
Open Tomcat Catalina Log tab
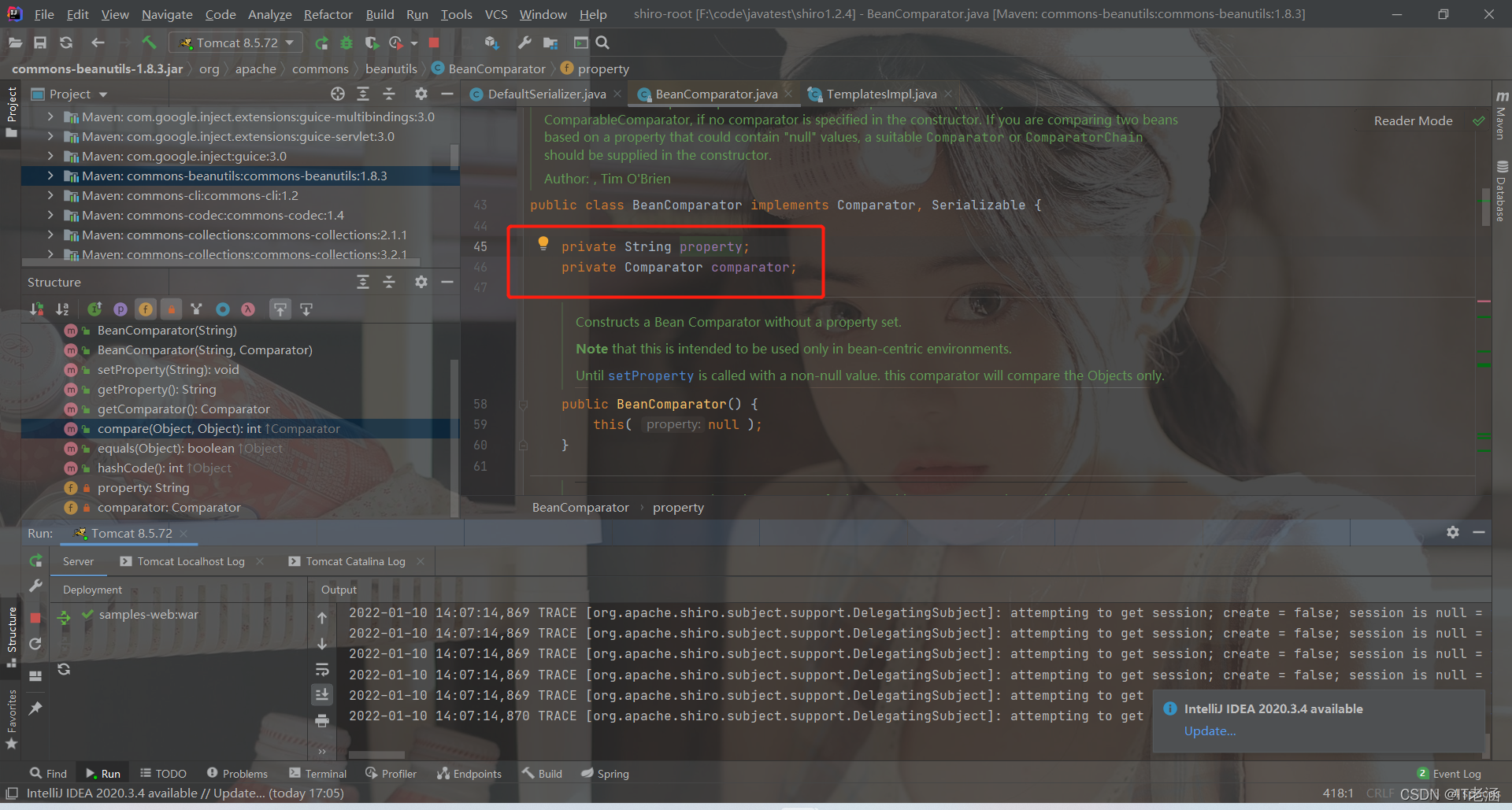click(x=355, y=561)
